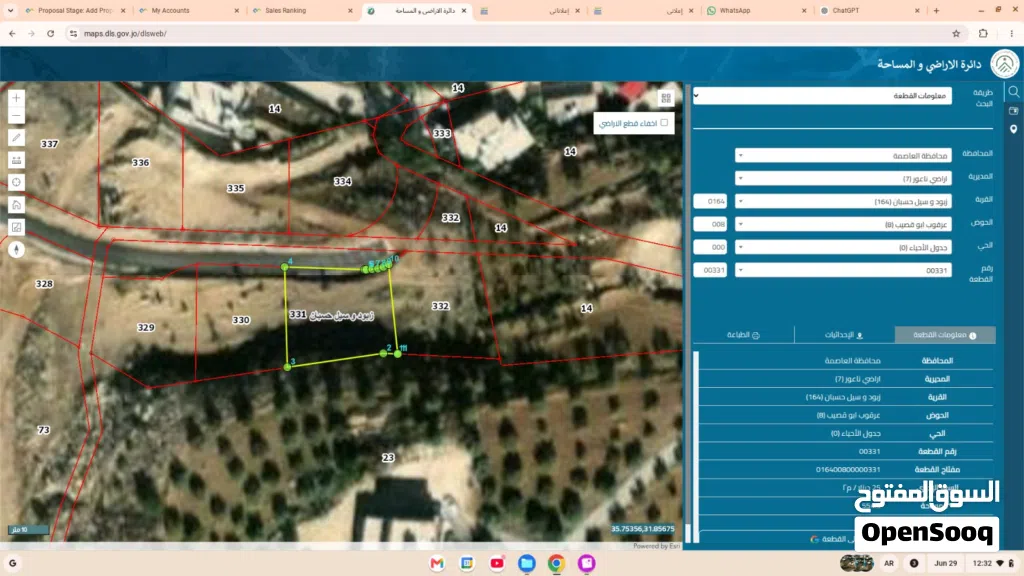Open the village dropdown showing (164)
Viewport: 1024px width, 576px height.
pos(842,201)
